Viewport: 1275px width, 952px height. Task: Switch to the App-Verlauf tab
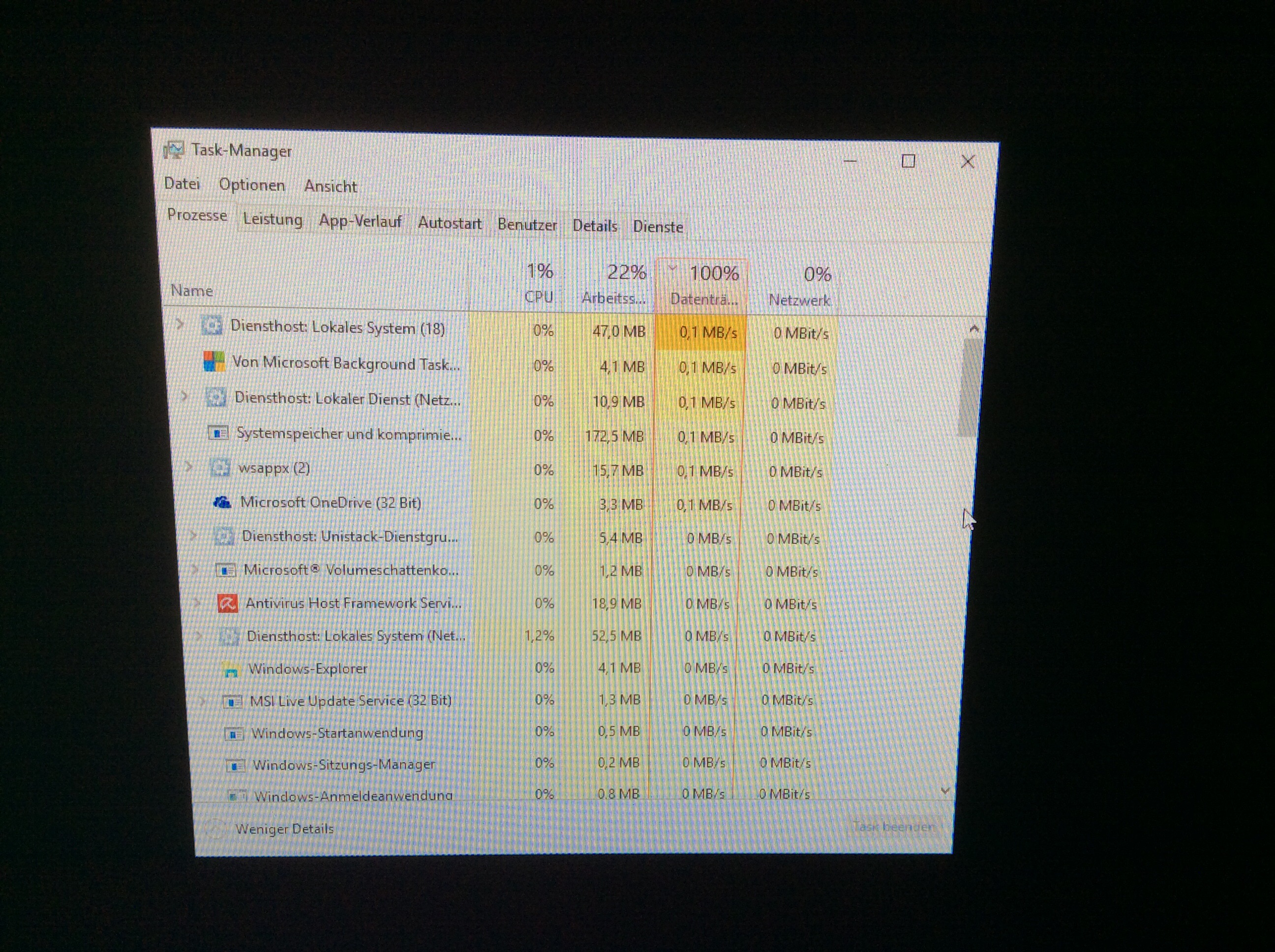coord(360,221)
